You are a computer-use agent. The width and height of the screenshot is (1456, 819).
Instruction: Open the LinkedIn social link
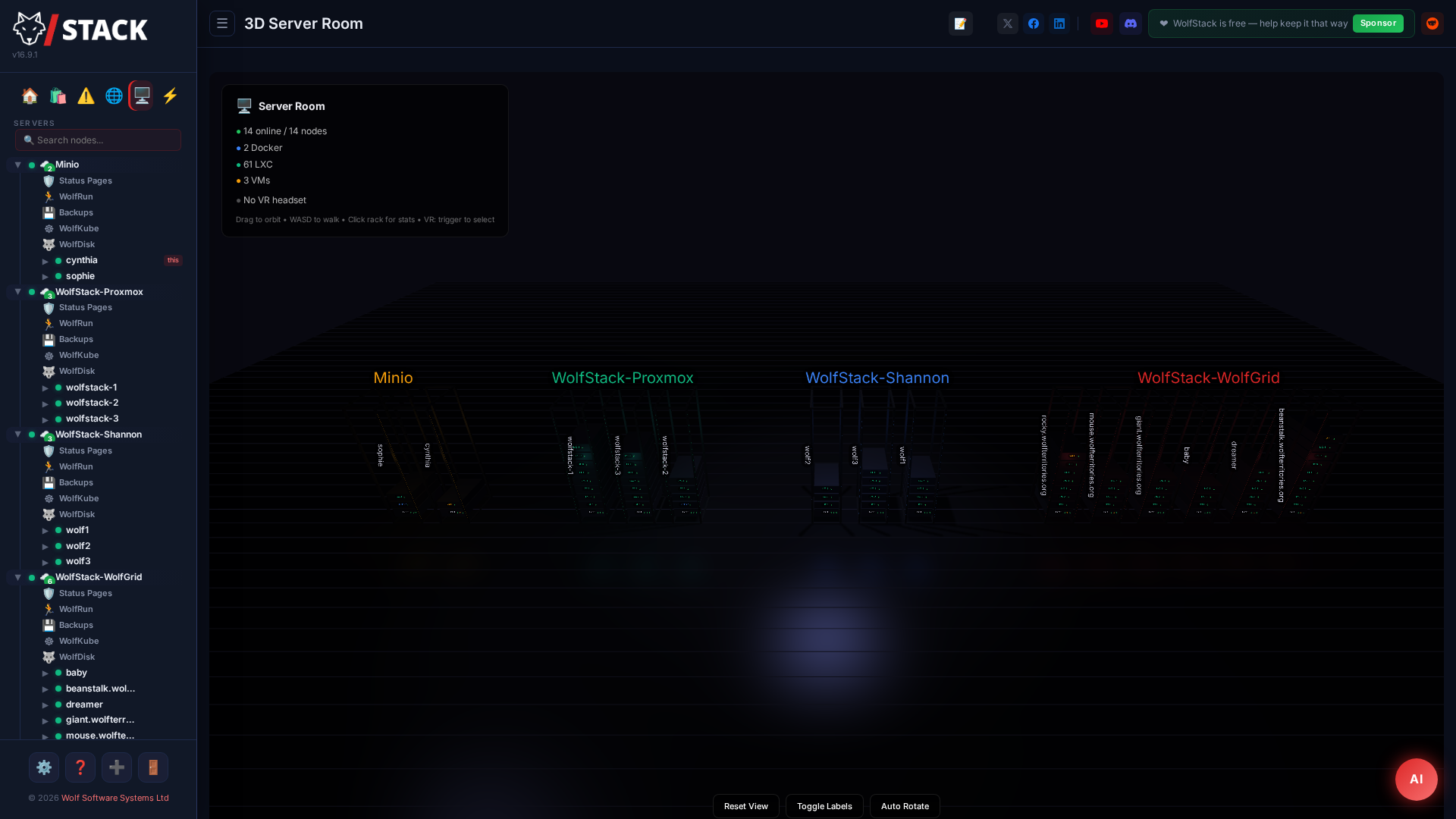click(1059, 24)
